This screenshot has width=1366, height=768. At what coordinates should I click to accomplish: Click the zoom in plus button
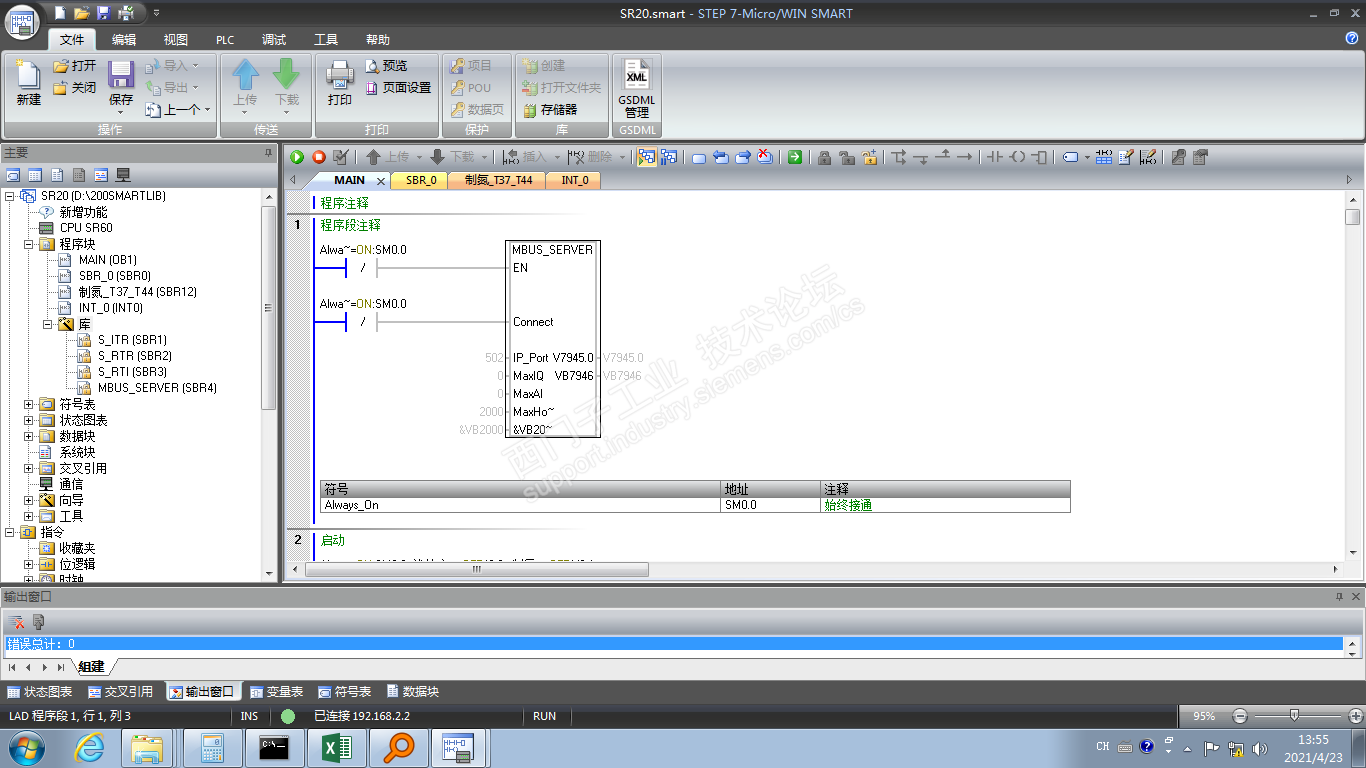click(x=1356, y=716)
